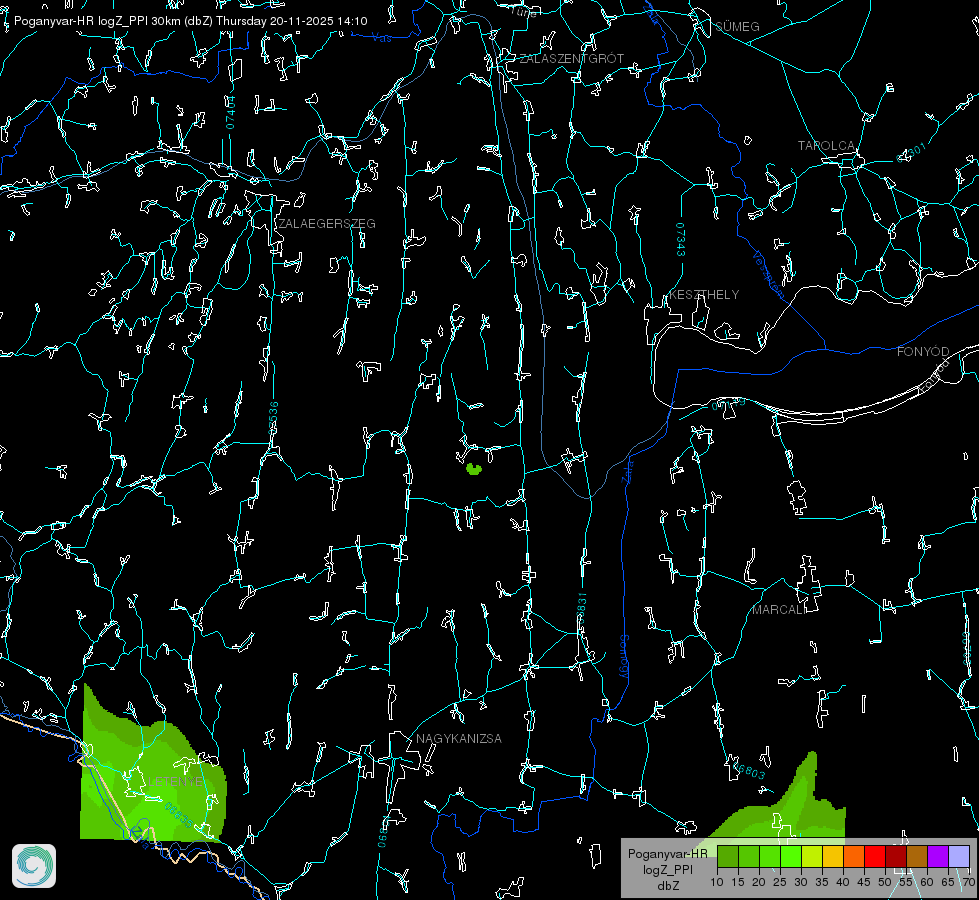This screenshot has width=979, height=900.
Task: Click the road number 06803 label
Action: (749, 771)
